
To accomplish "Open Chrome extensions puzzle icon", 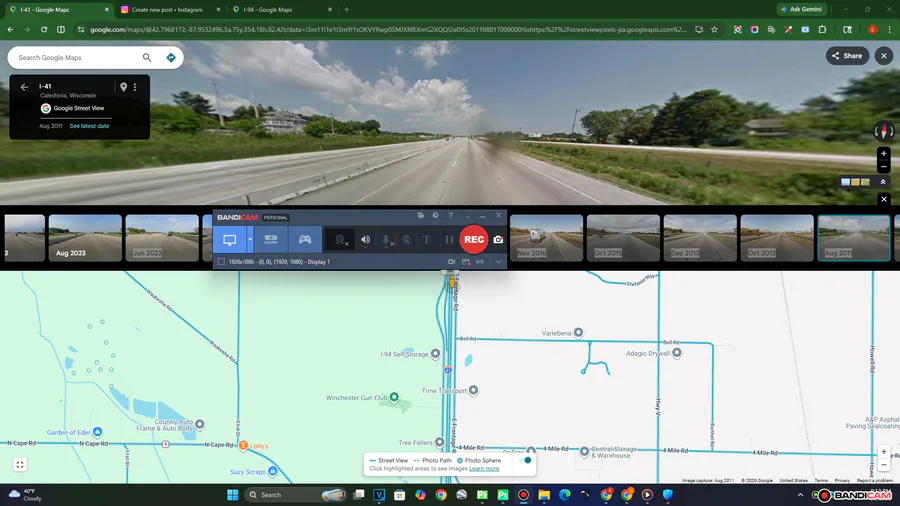I will point(823,29).
